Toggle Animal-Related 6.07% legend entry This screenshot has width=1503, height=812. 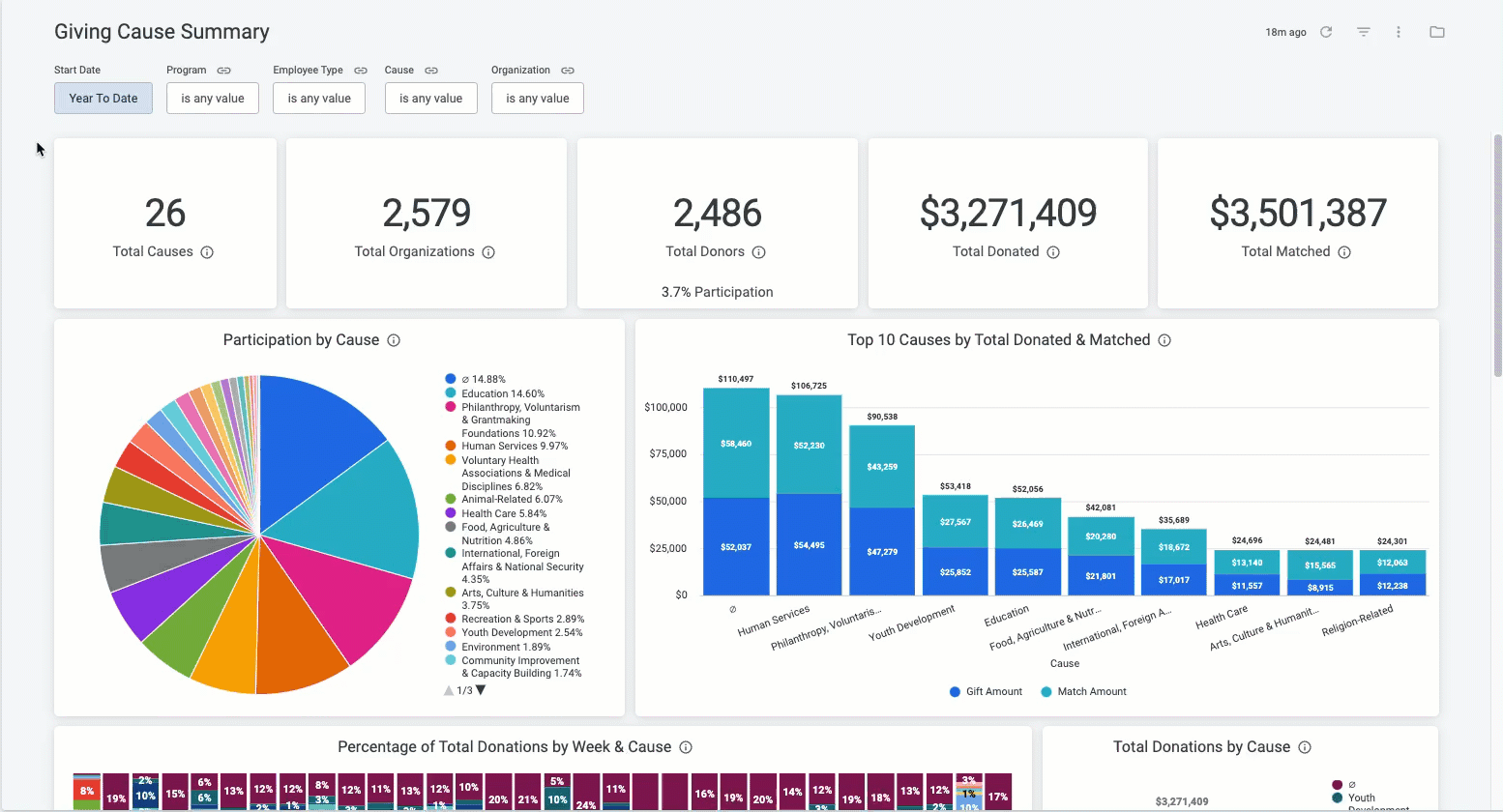pos(504,499)
